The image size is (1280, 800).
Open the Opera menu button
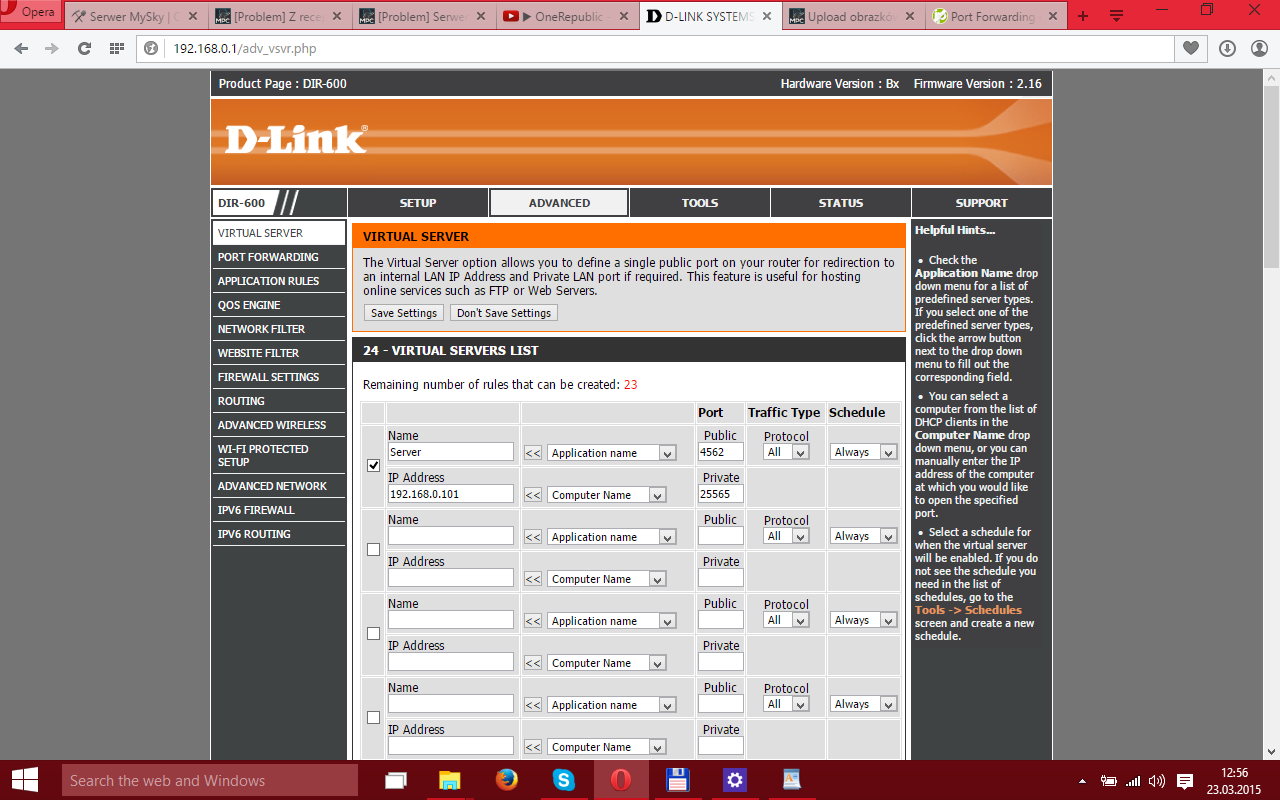32,13
